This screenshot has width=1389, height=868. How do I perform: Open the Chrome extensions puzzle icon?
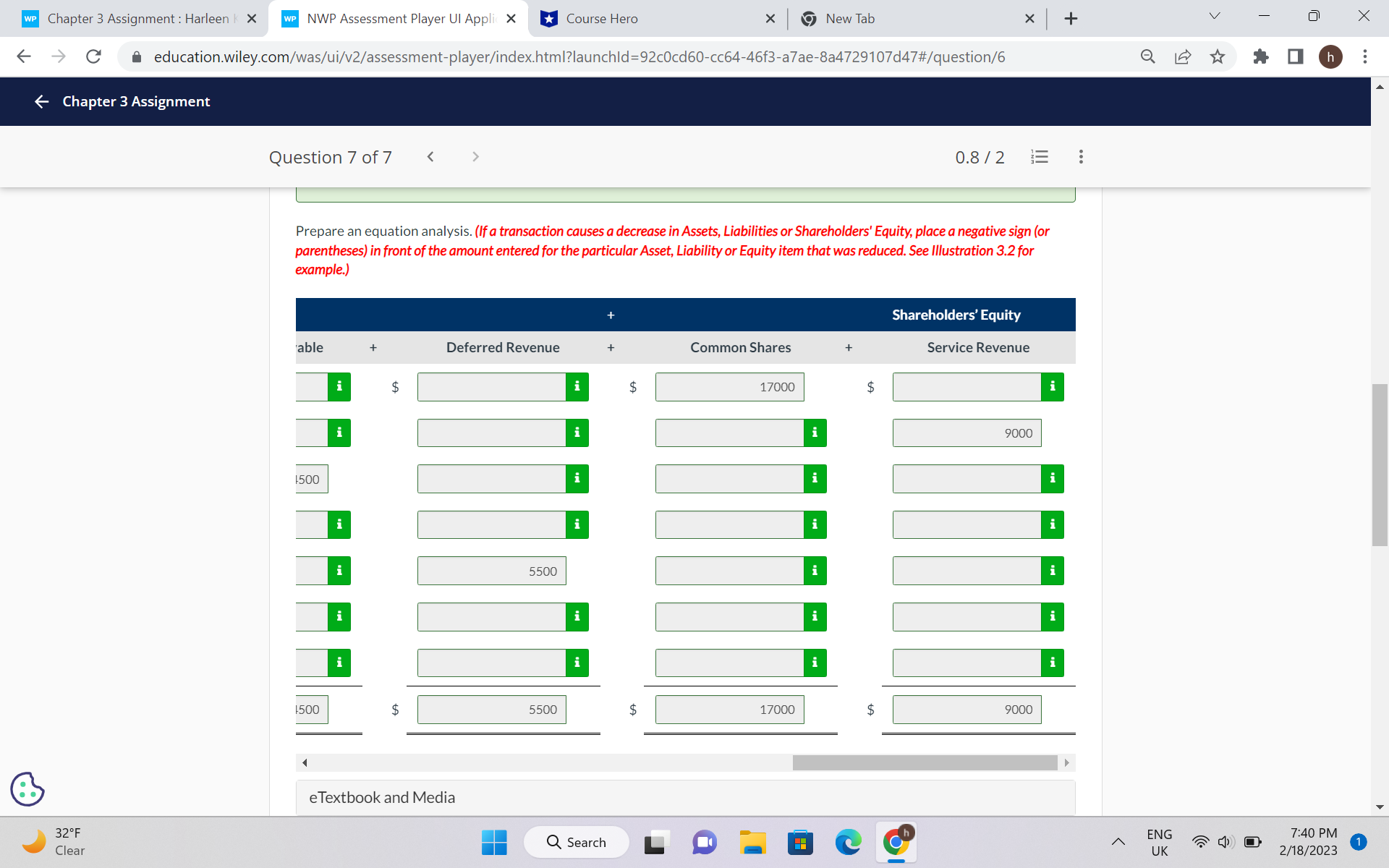(1260, 56)
